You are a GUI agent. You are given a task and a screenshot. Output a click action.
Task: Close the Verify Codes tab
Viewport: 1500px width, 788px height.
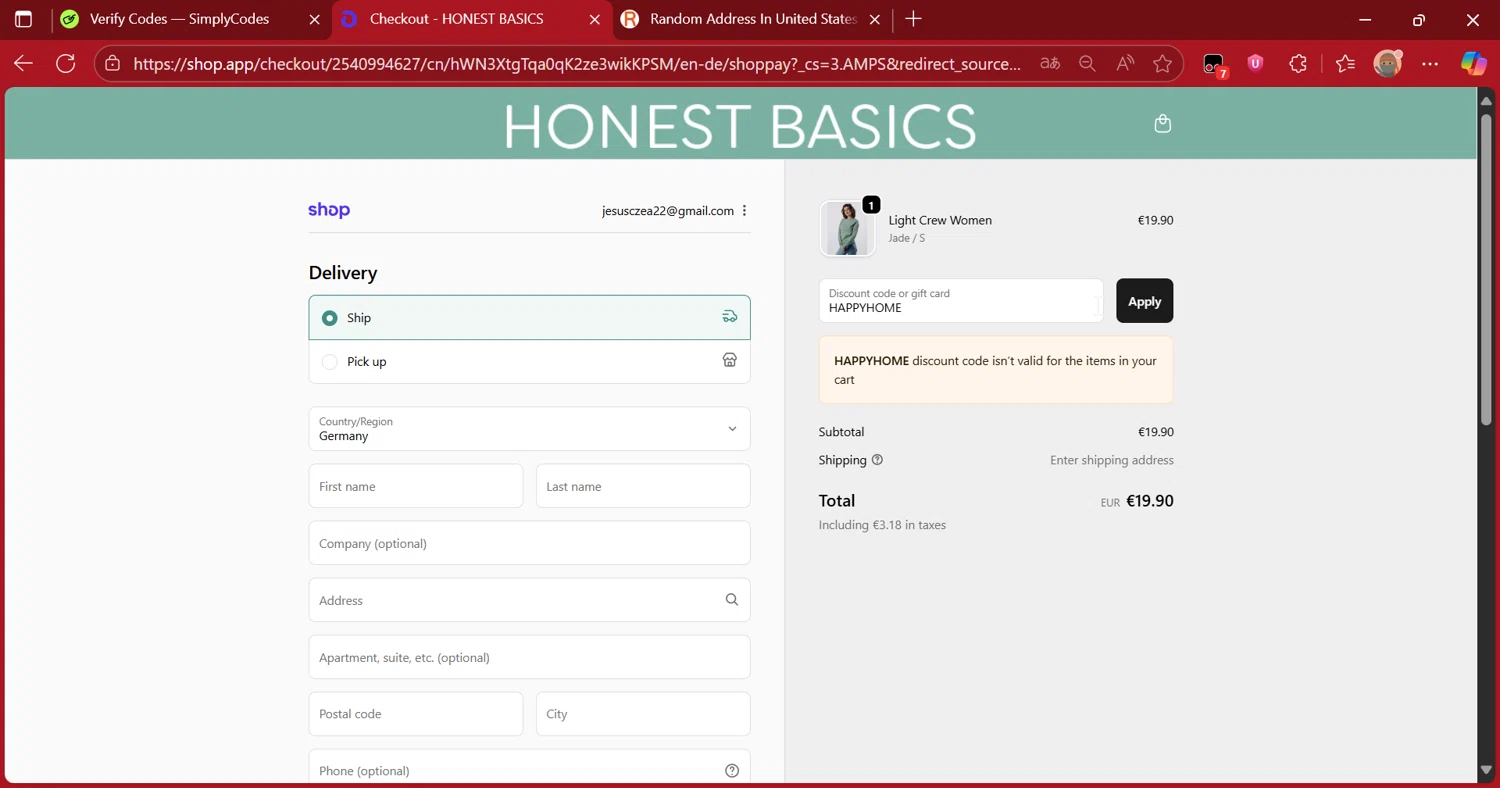(x=315, y=19)
